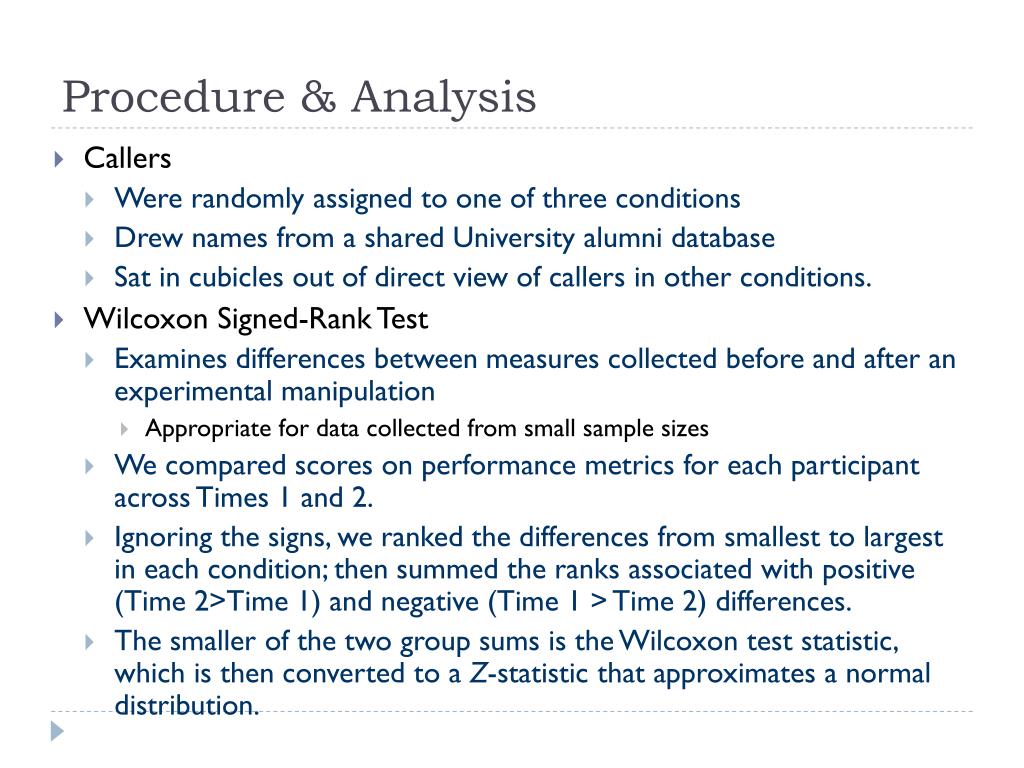The width and height of the screenshot is (1024, 768).
Task: Click the bullet before 'Examines differences between'
Action: (x=89, y=360)
